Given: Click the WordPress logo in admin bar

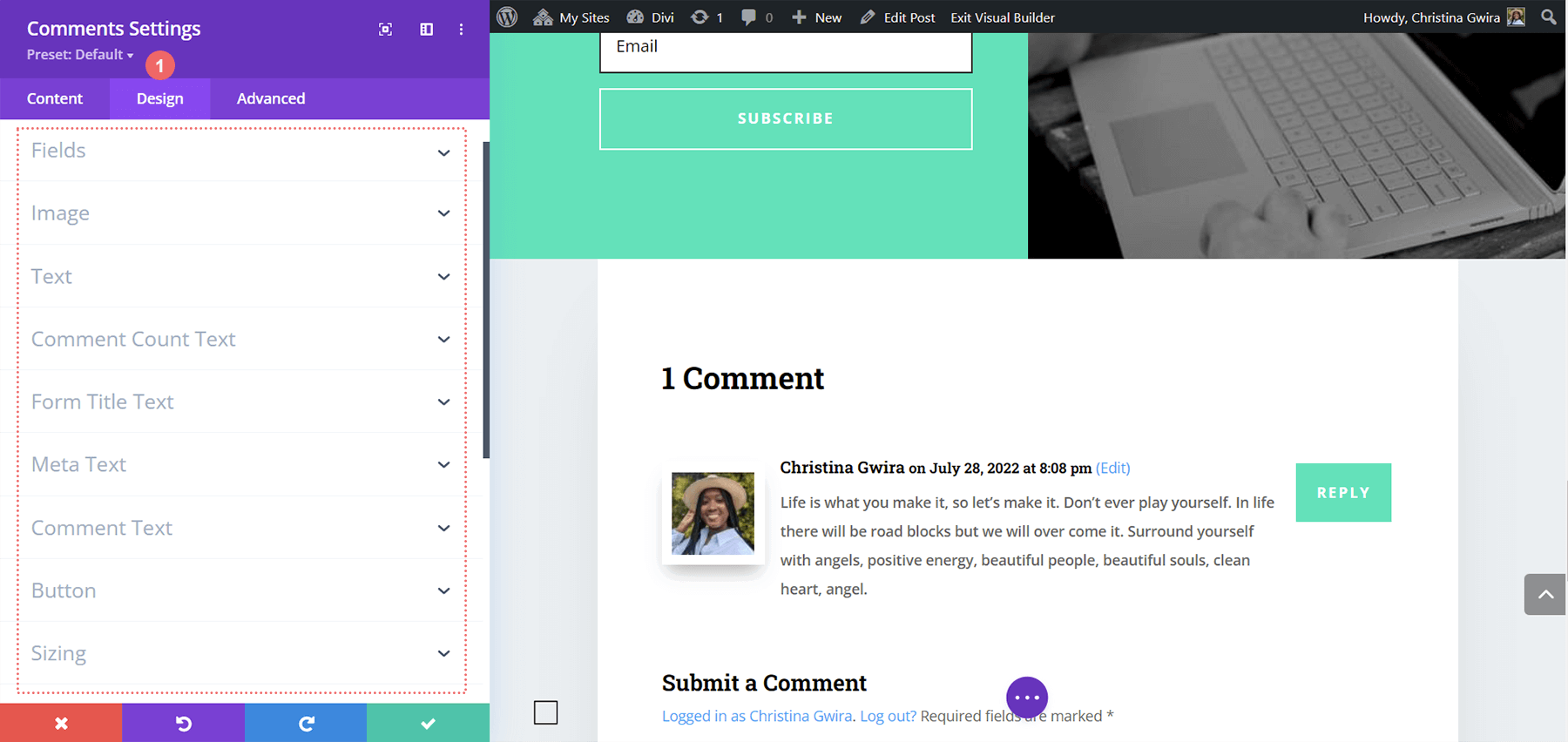Looking at the screenshot, I should (x=507, y=17).
